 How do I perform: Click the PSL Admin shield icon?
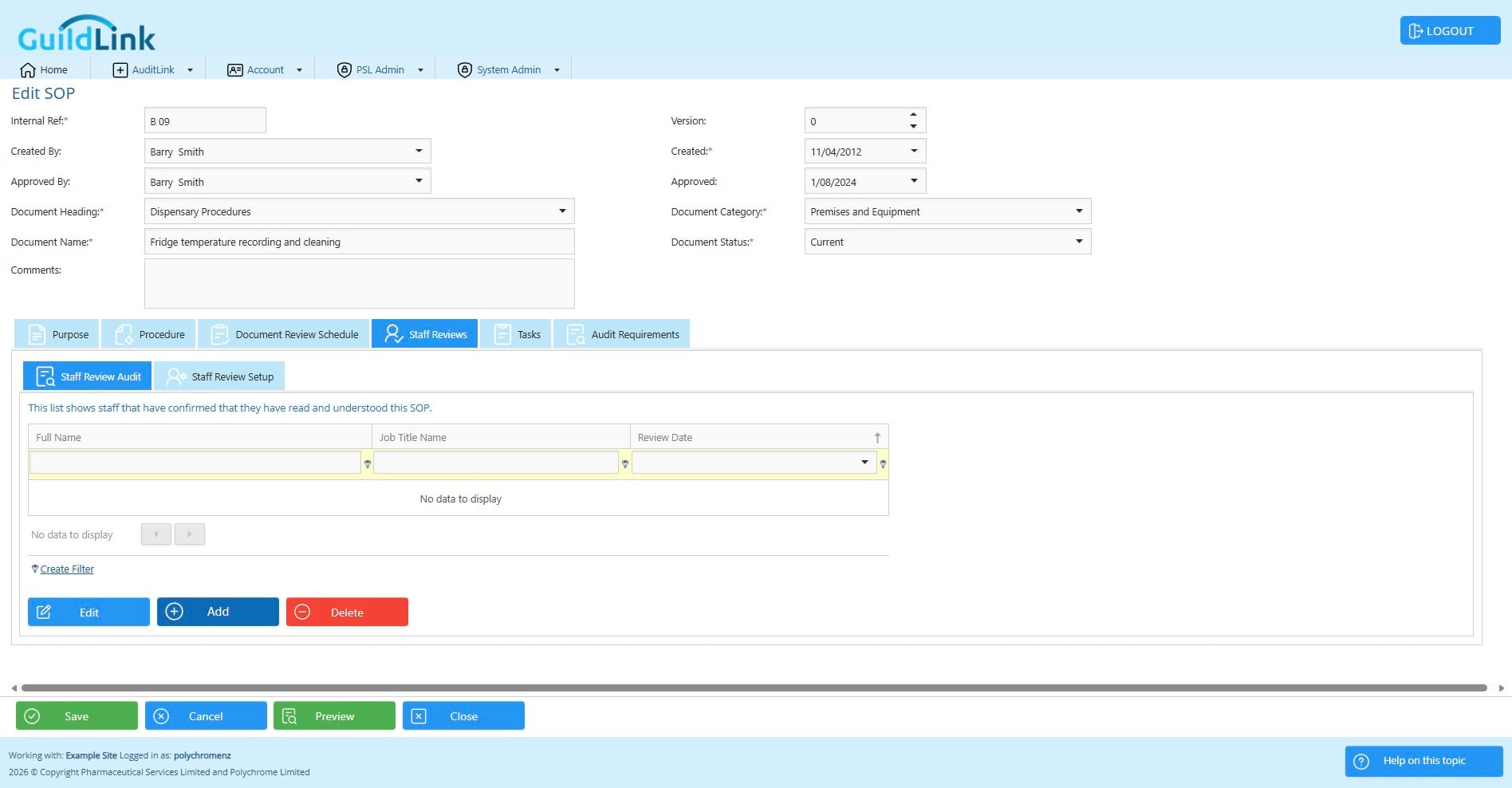pyautogui.click(x=344, y=69)
